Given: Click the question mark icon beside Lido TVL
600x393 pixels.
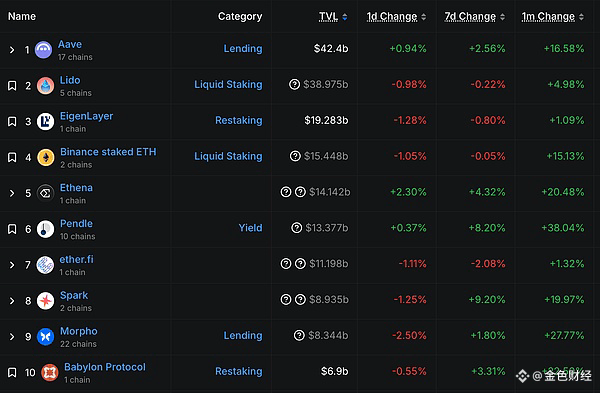Looking at the screenshot, I should 294,84.
